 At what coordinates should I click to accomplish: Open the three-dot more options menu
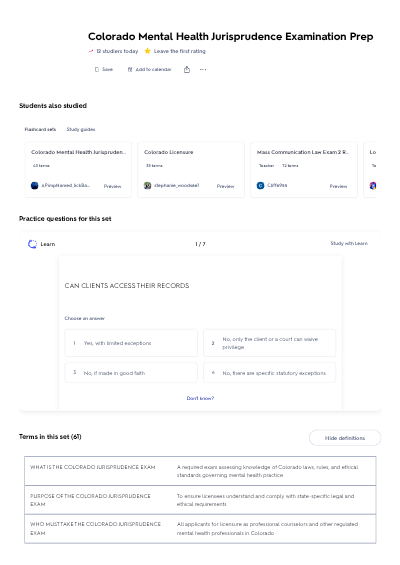pyautogui.click(x=203, y=70)
